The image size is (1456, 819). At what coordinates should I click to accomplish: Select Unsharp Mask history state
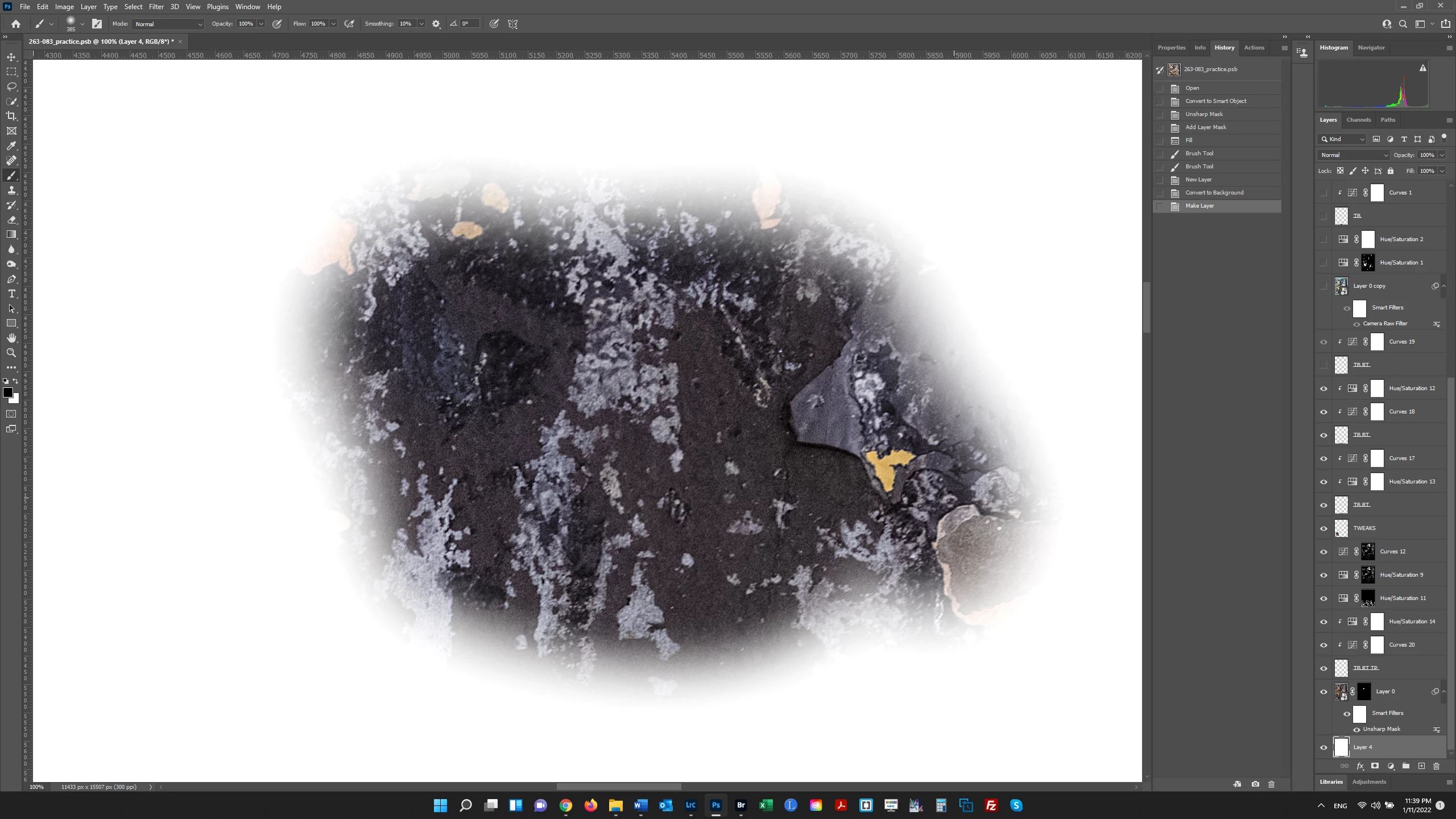pos(1204,114)
